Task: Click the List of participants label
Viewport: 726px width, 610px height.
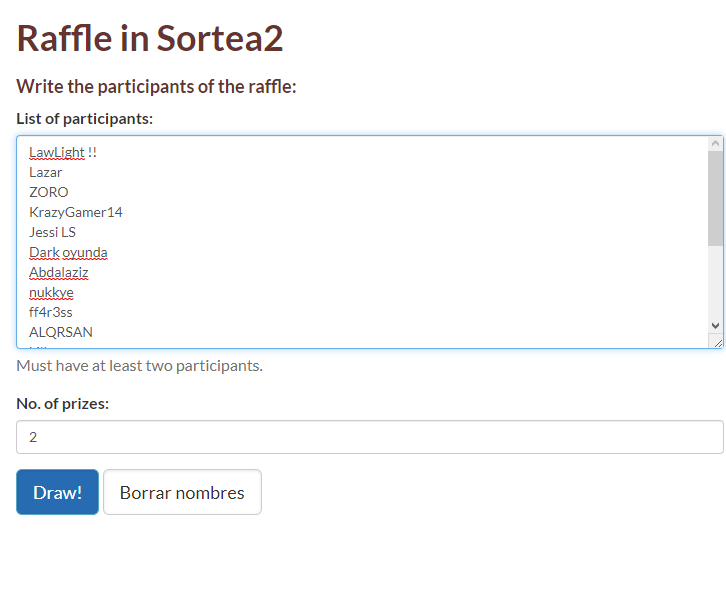Action: pos(85,119)
